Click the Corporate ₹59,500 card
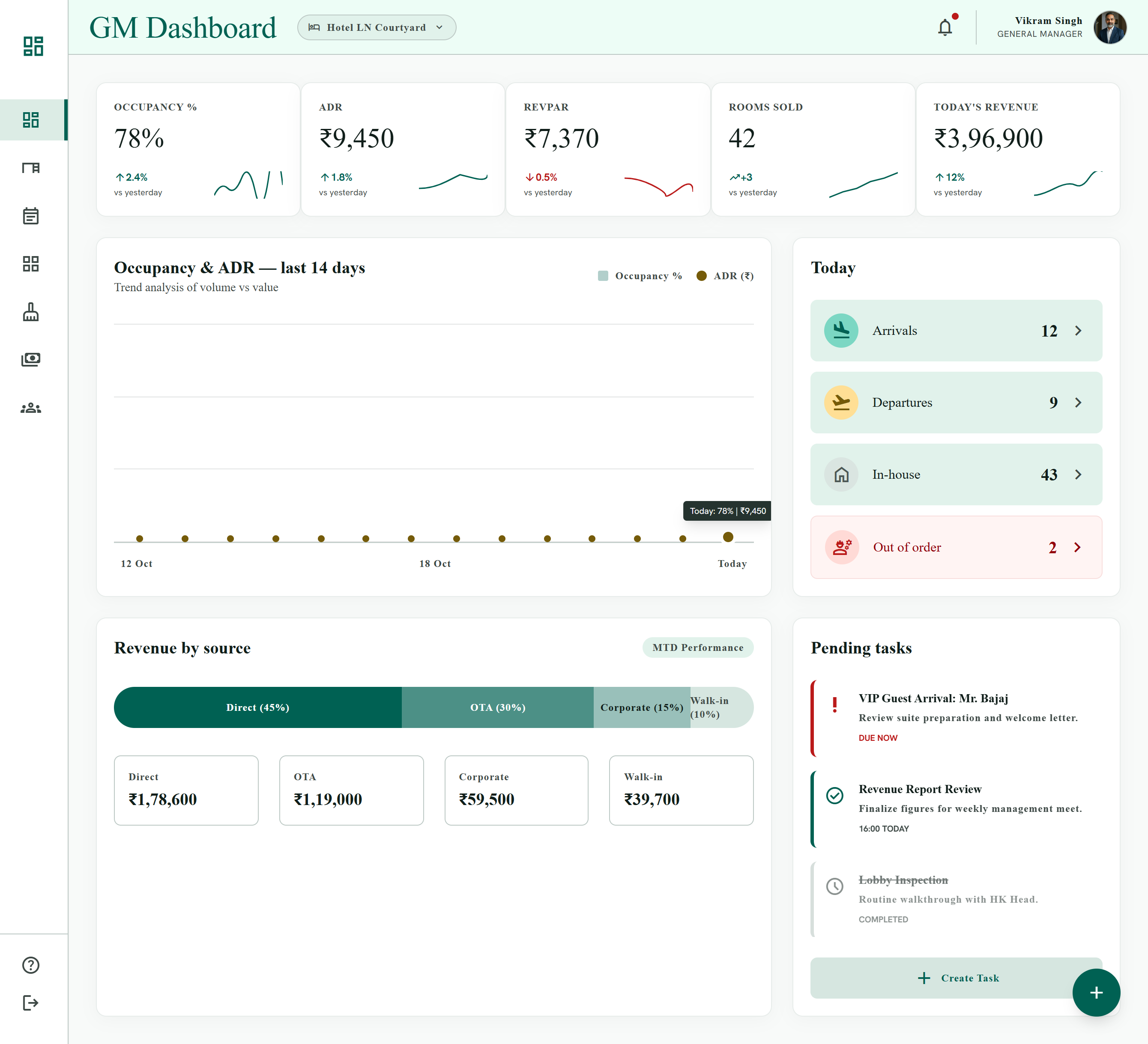This screenshot has width=1148, height=1044. click(x=517, y=790)
